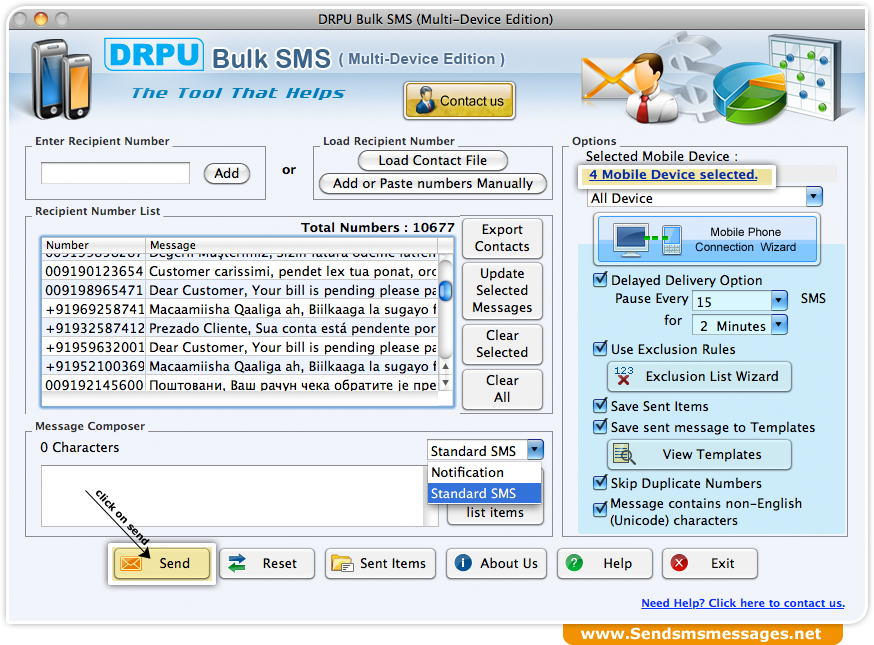Click the Customer carissimi message cell
Viewport: 874px width, 645px height.
coord(293,271)
